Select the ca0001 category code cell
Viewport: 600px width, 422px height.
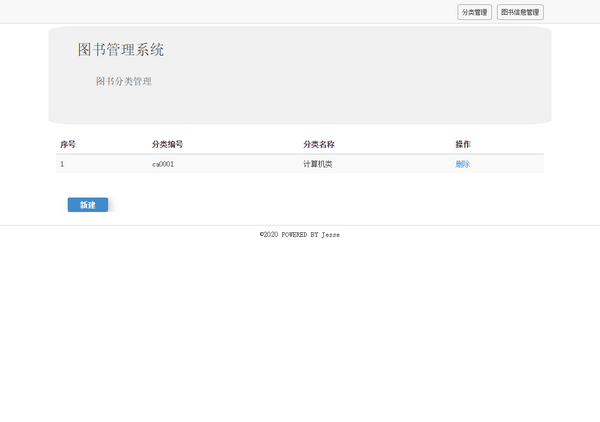point(163,164)
